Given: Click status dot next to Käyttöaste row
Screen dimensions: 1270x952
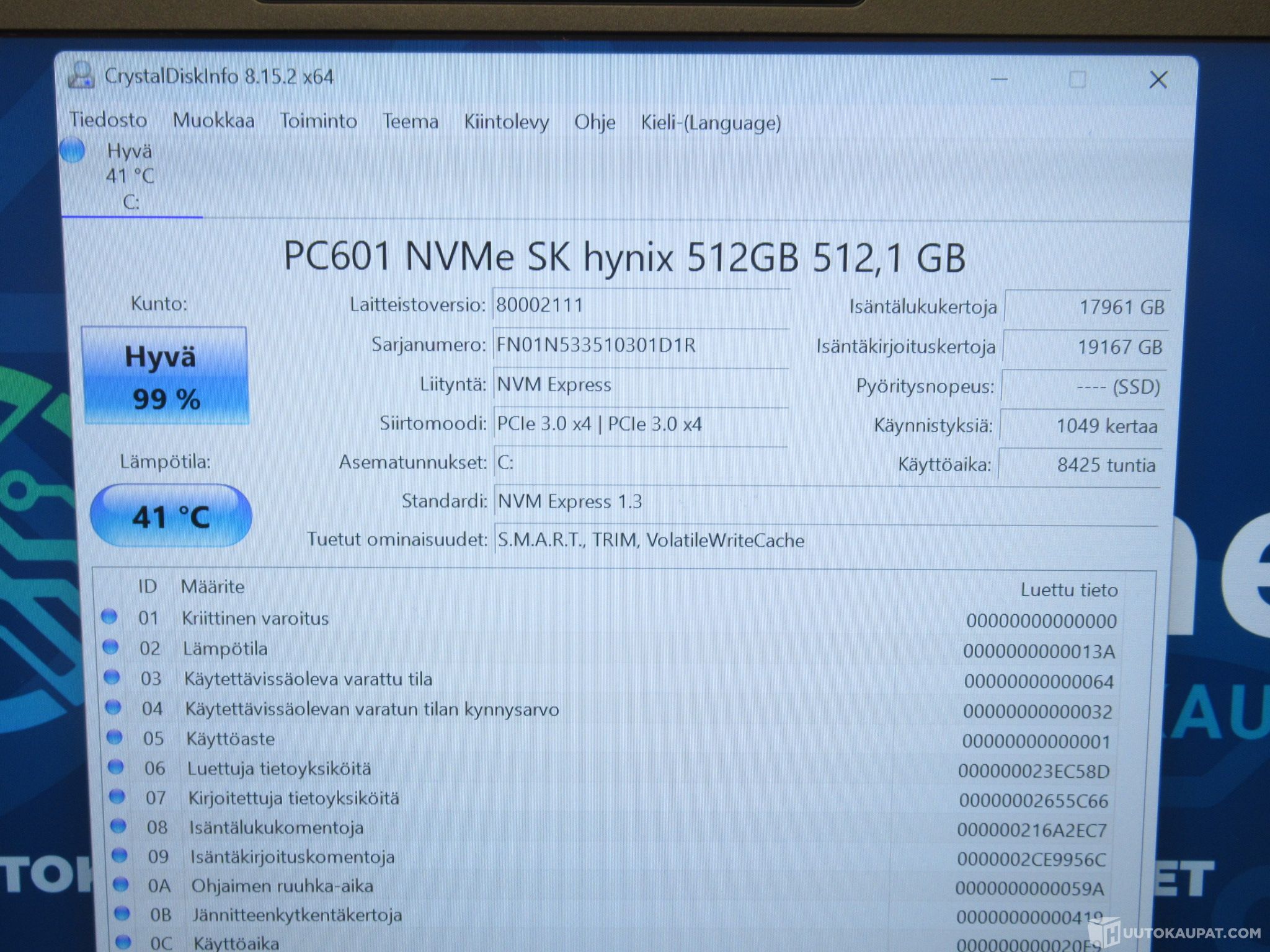Looking at the screenshot, I should click(114, 737).
